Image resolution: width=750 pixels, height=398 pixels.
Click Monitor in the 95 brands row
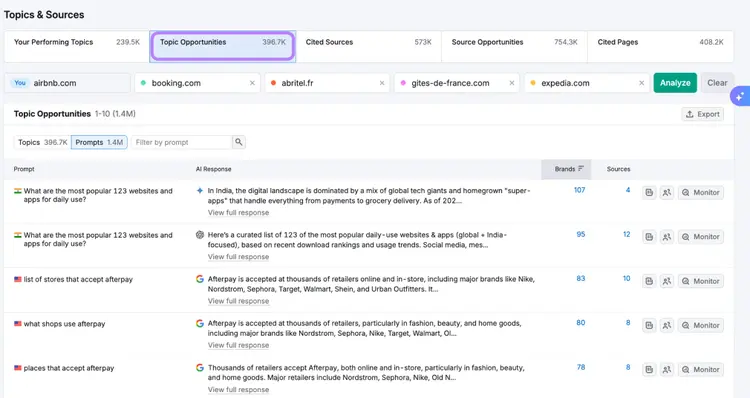pos(701,237)
